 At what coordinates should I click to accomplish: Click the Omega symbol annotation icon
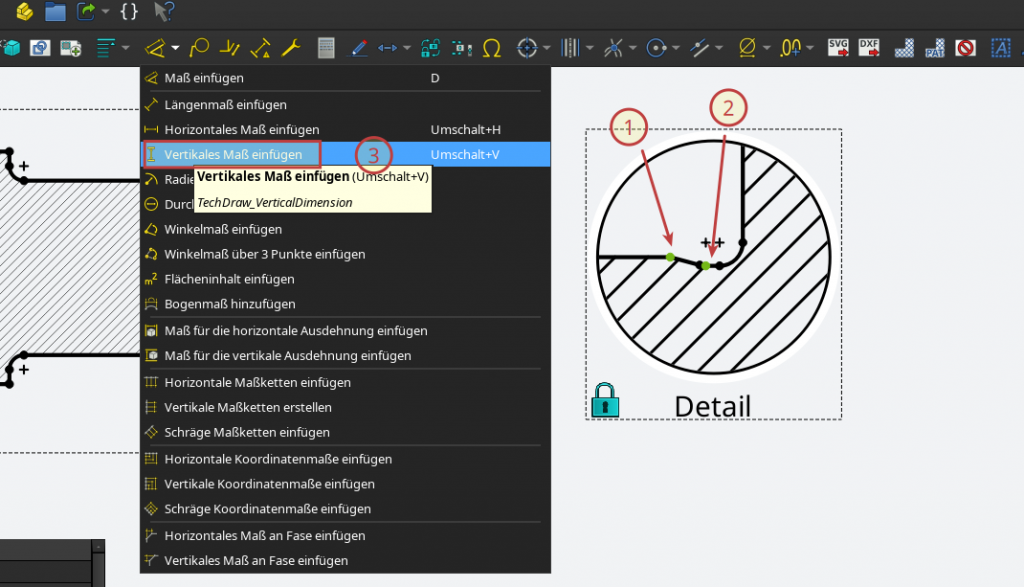click(x=491, y=47)
